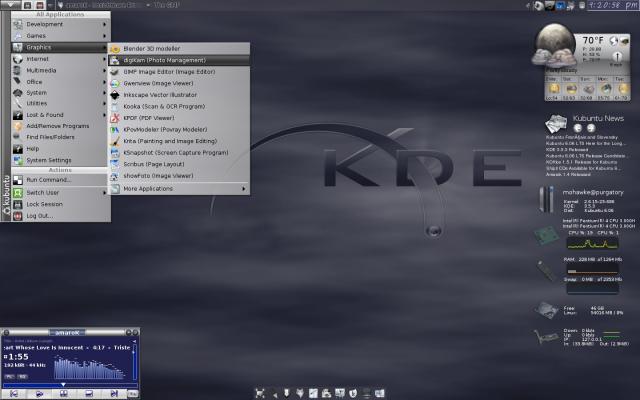Viewport: 640px width, 400px height.
Task: Click the fox-head icon in bottom dock
Action: [300, 393]
